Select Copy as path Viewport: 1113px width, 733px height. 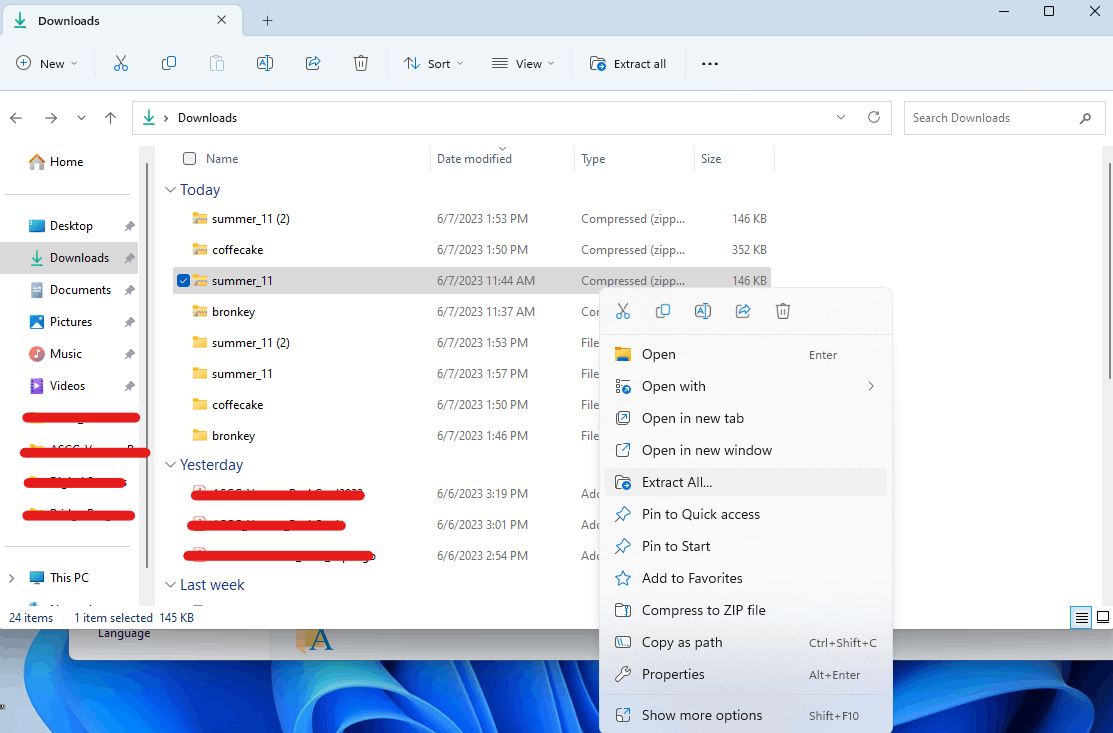[x=746, y=642]
